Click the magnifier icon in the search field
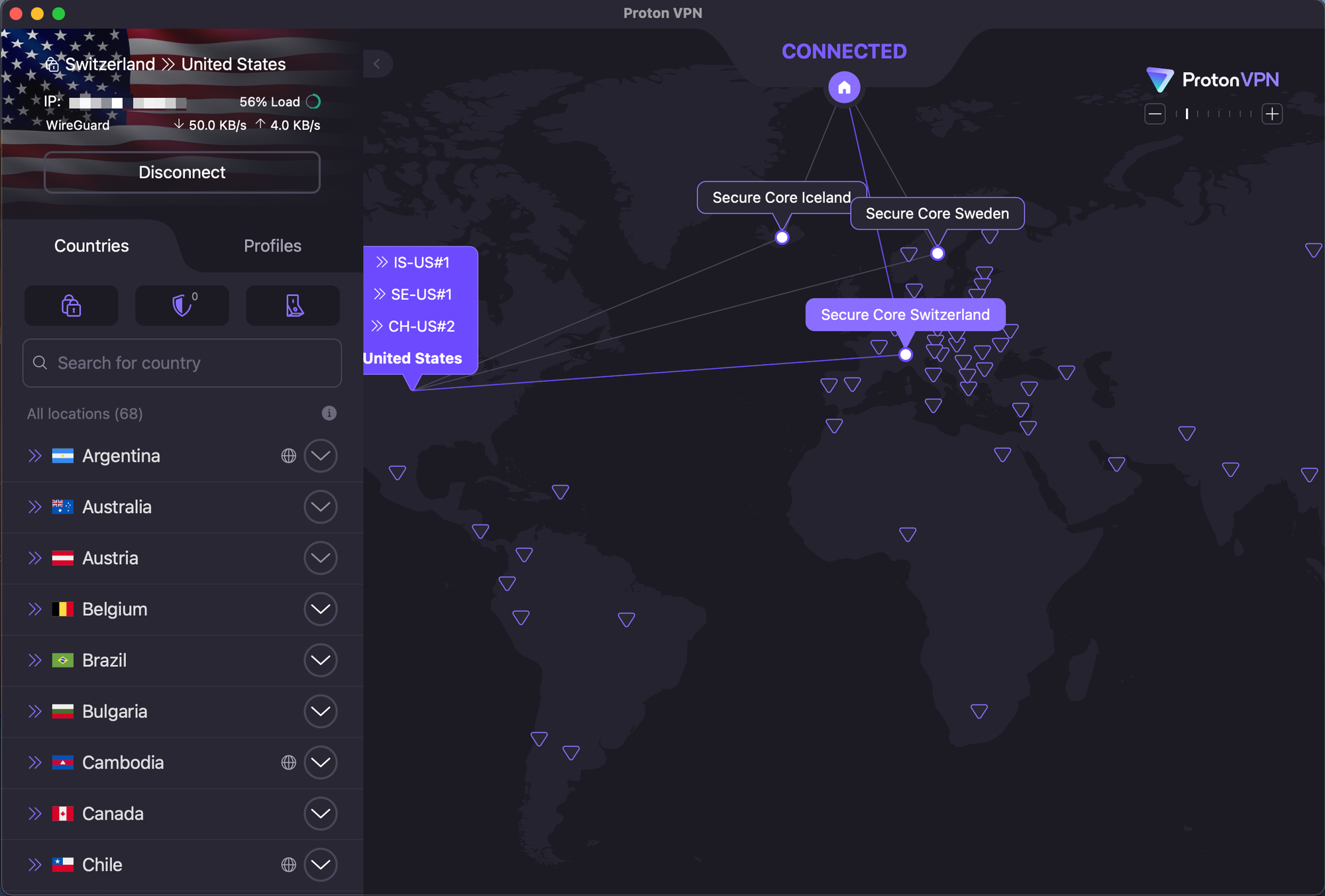 click(40, 363)
